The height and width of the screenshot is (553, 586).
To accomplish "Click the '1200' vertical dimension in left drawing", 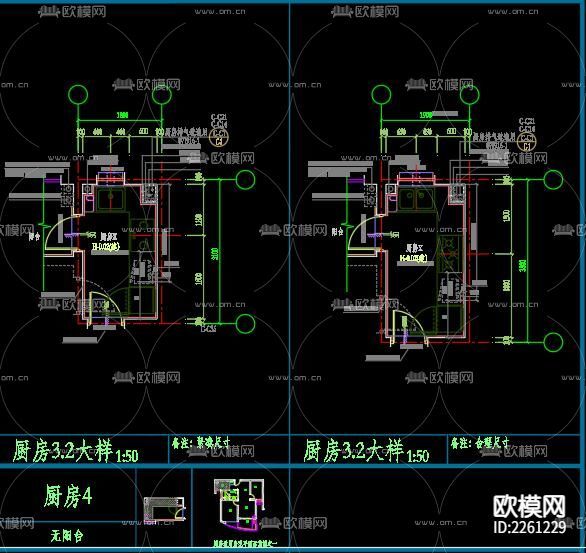I will pos(199,219).
